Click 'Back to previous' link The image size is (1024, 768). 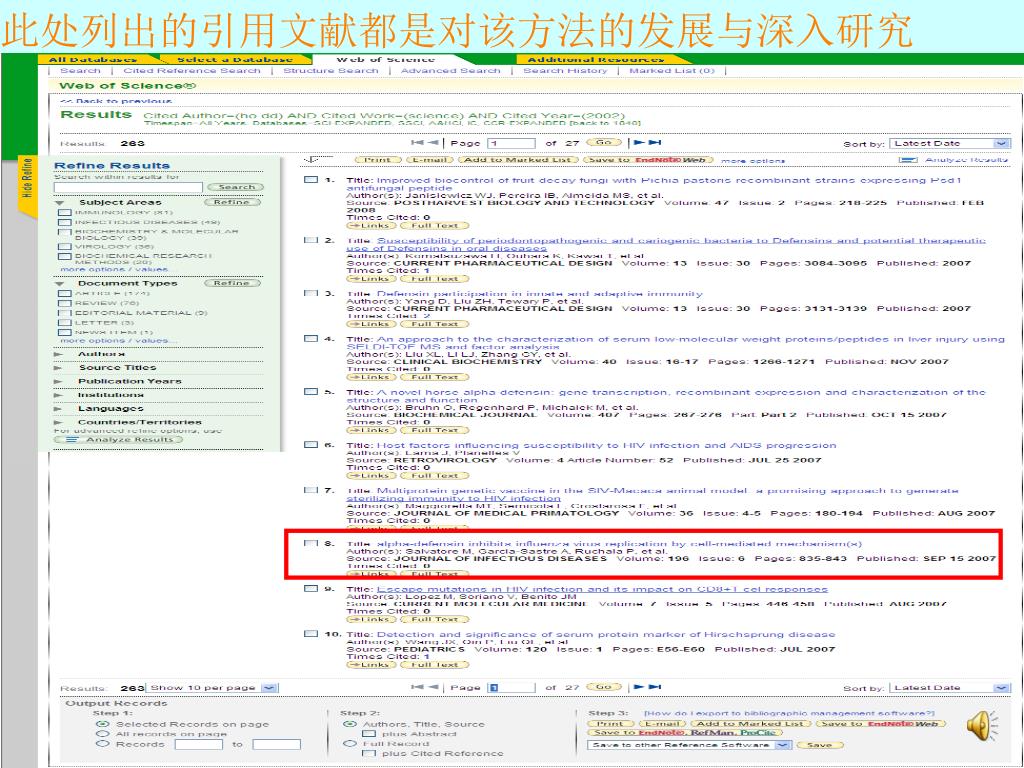point(116,101)
